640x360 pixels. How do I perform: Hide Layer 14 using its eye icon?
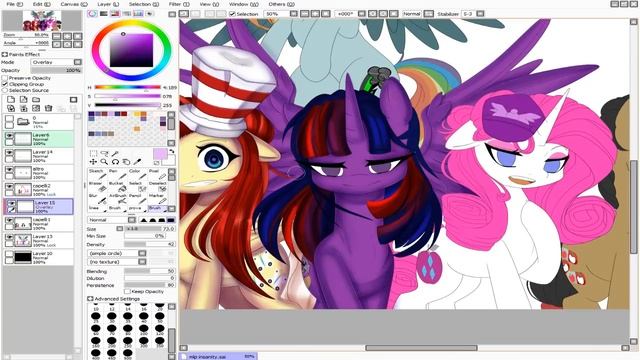9,153
